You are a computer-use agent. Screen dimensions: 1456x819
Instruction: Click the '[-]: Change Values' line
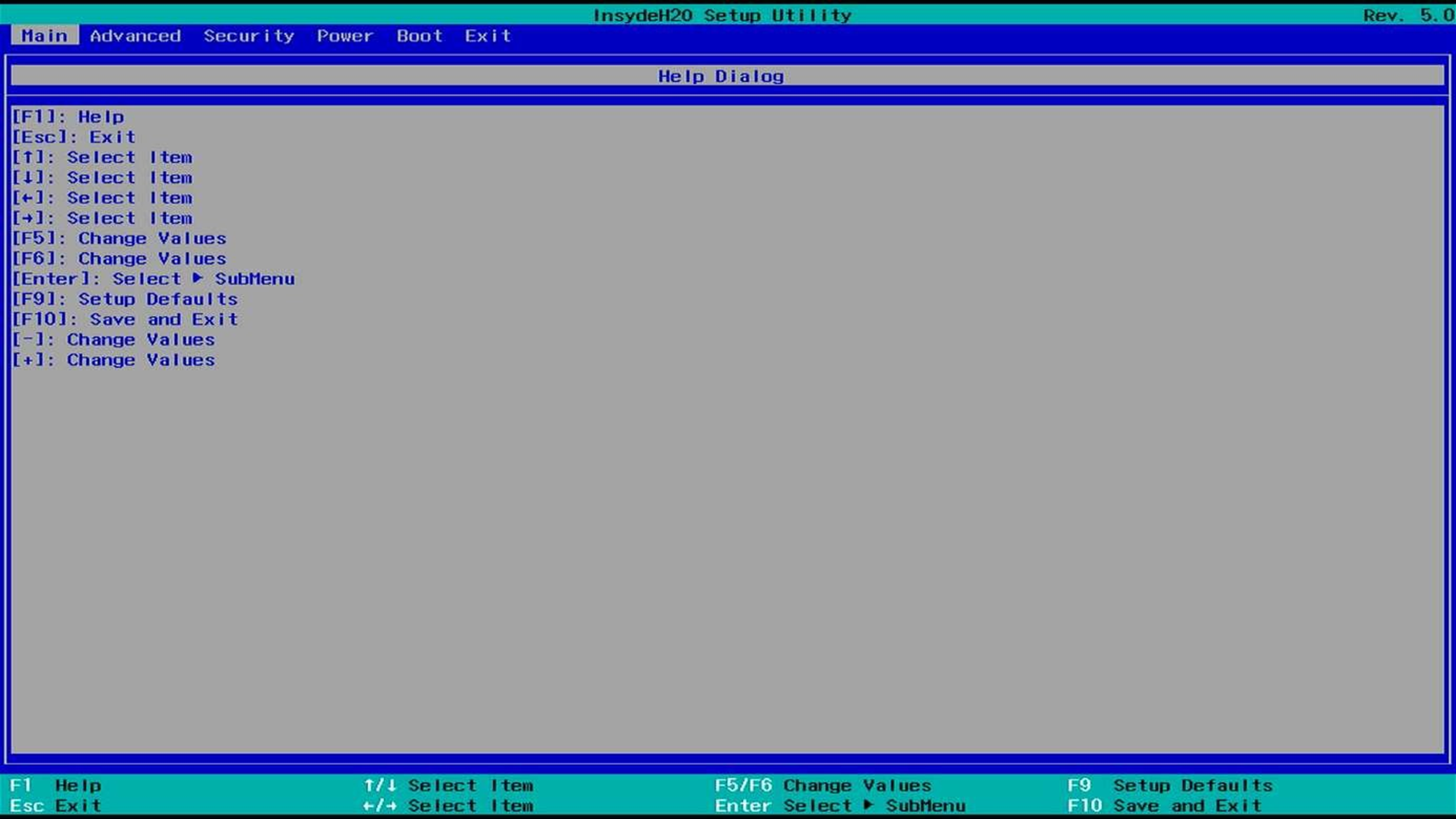[x=114, y=340]
